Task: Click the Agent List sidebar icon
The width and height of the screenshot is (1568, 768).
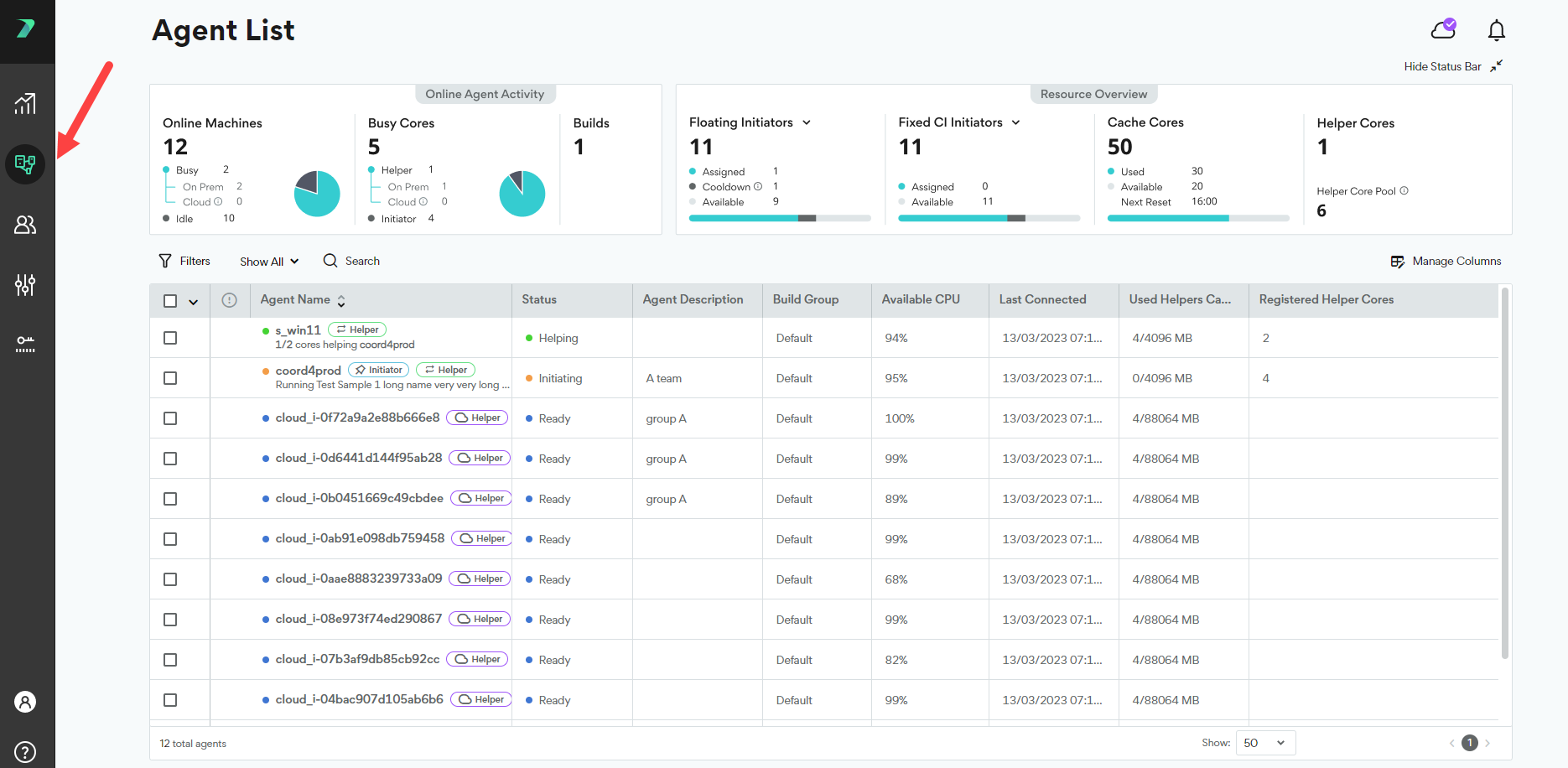Action: [x=25, y=163]
